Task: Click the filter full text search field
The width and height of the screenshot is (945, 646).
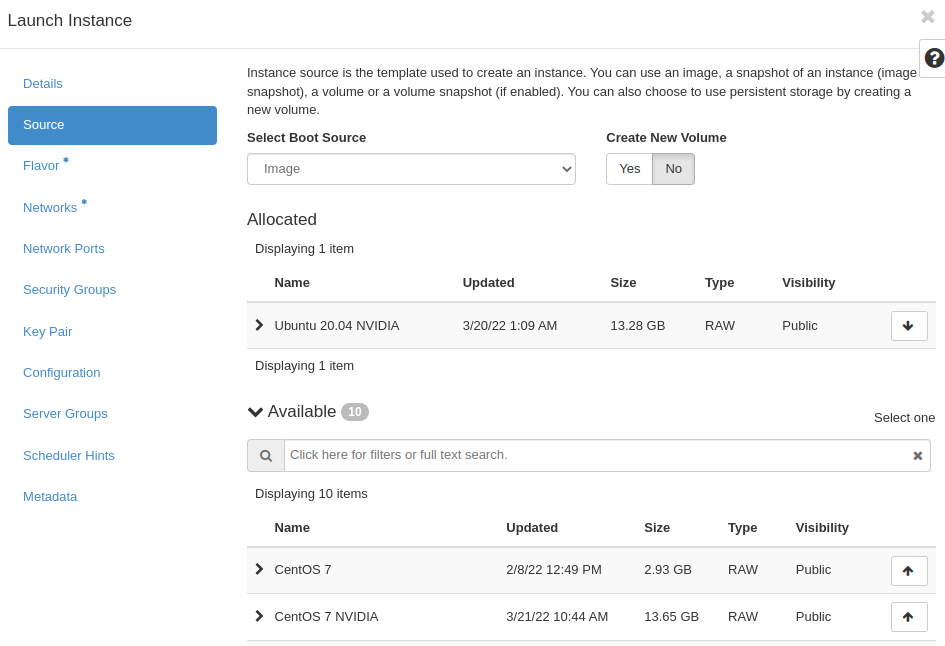Action: tap(595, 455)
